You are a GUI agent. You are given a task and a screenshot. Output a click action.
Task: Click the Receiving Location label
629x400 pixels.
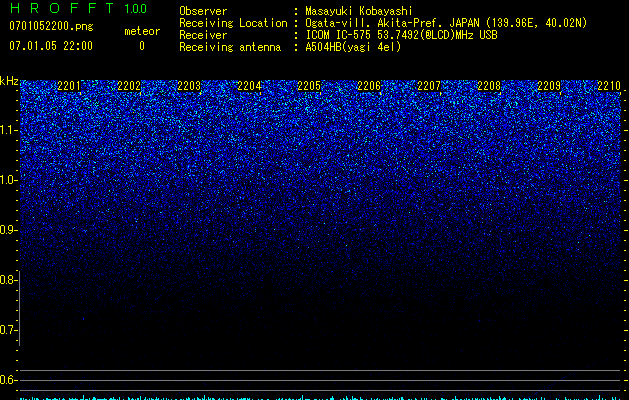233,23
